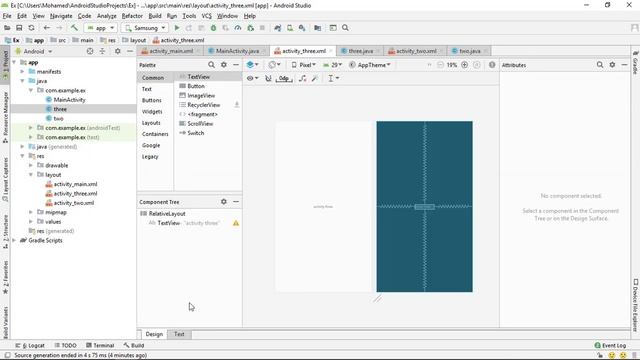Open view options eye dropdown
640x360 pixels.
tap(252, 78)
